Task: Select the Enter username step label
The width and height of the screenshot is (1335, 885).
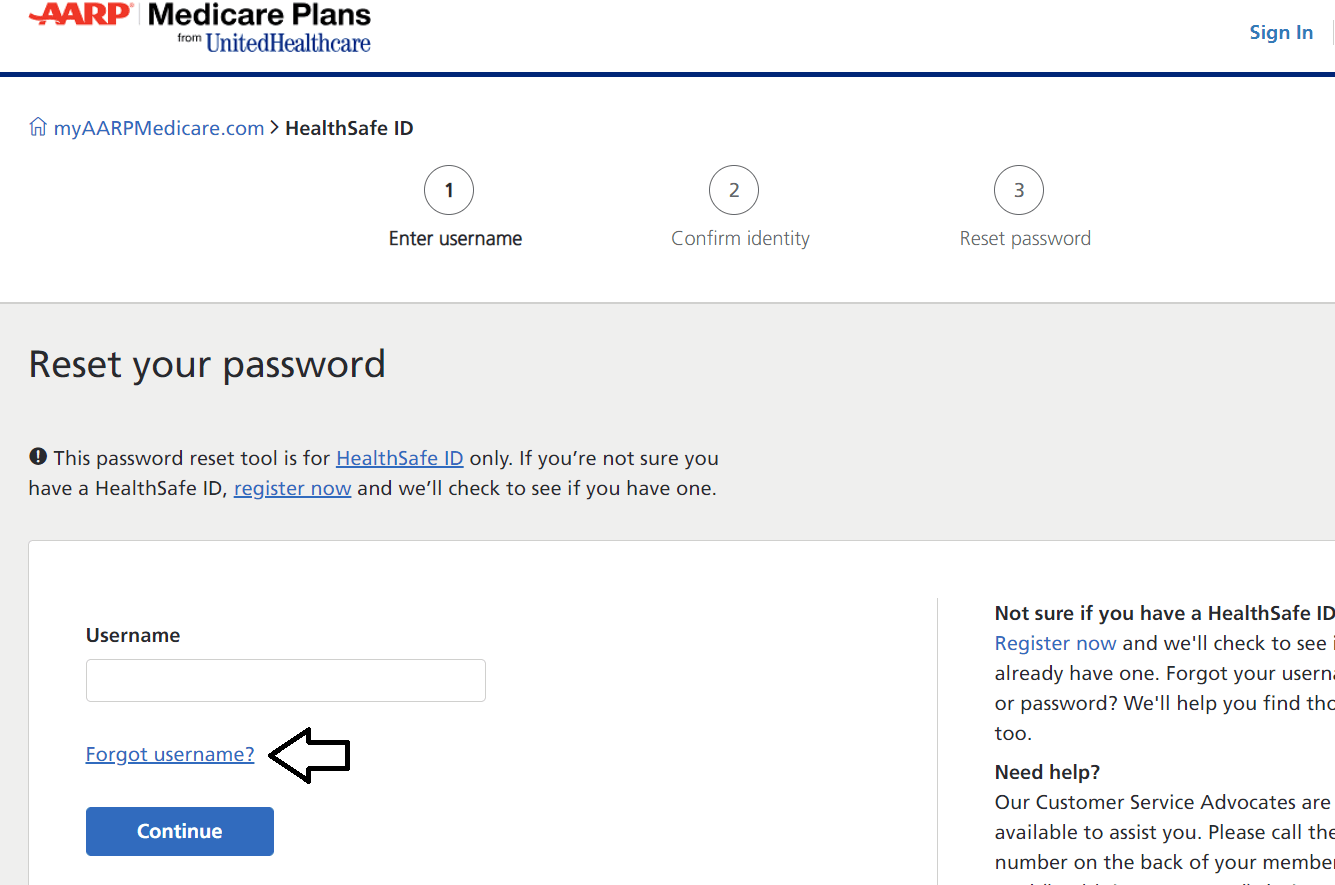Action: 455,238
